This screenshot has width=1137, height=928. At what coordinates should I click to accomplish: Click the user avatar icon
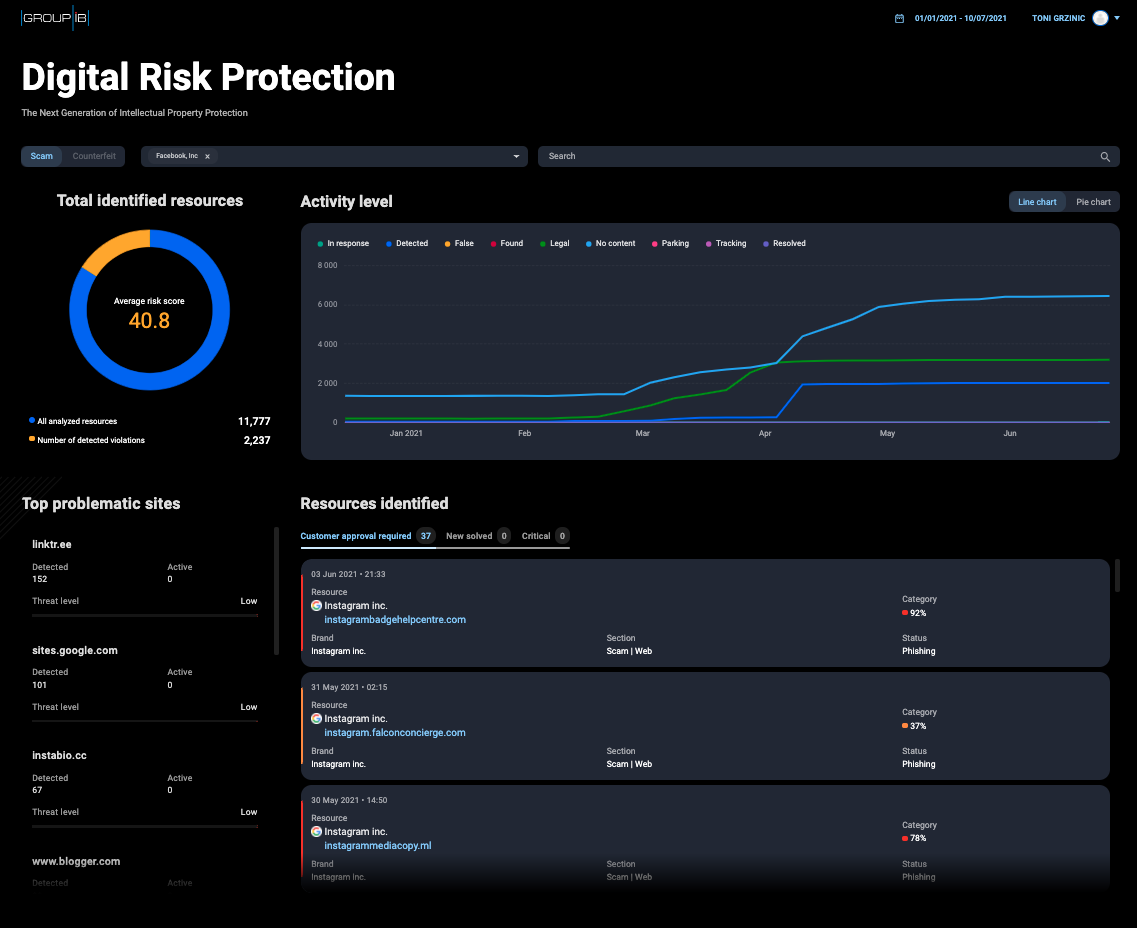(1100, 18)
